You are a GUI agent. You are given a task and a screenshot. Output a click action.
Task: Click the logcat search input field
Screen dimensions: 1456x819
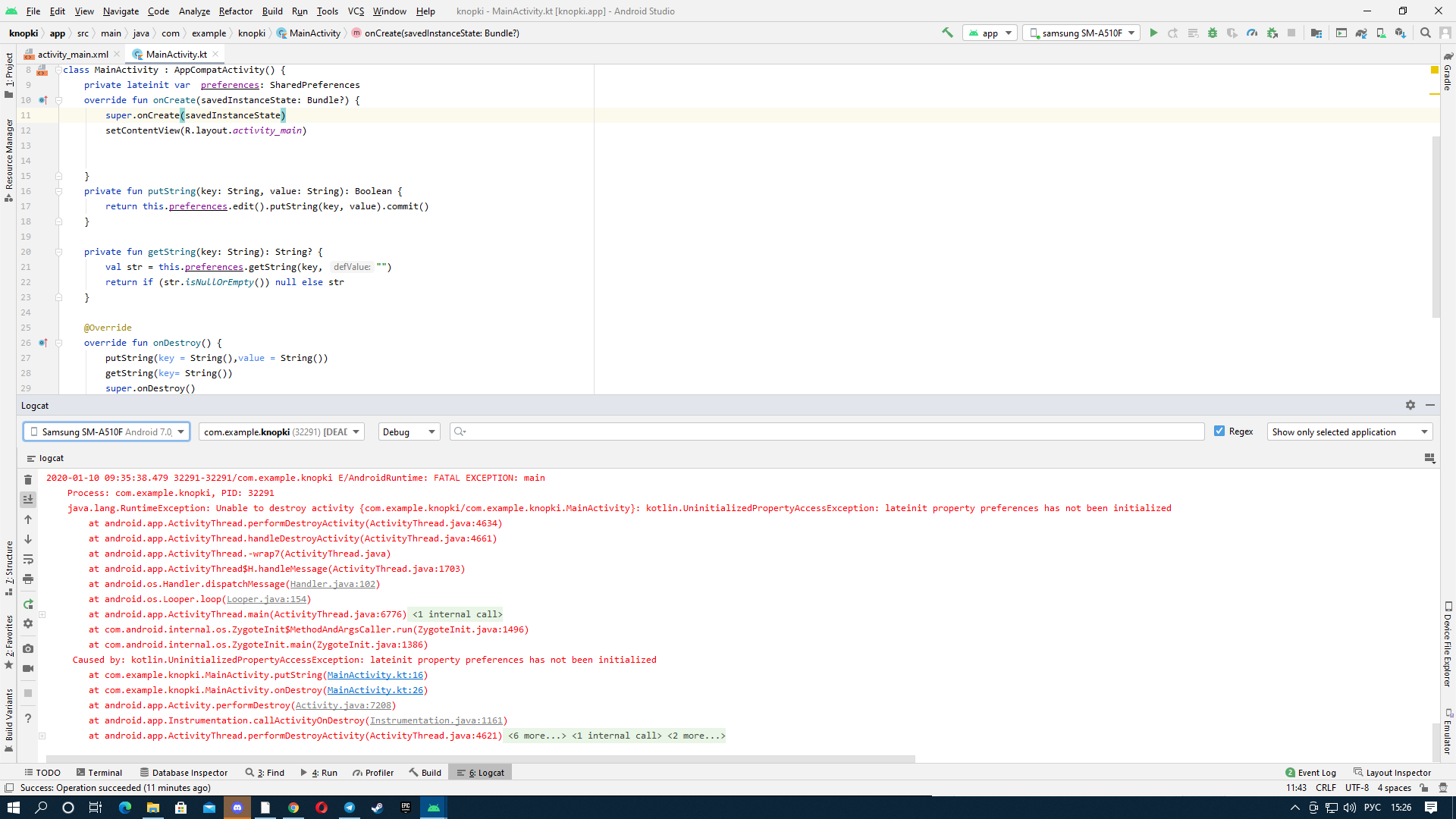pos(827,431)
